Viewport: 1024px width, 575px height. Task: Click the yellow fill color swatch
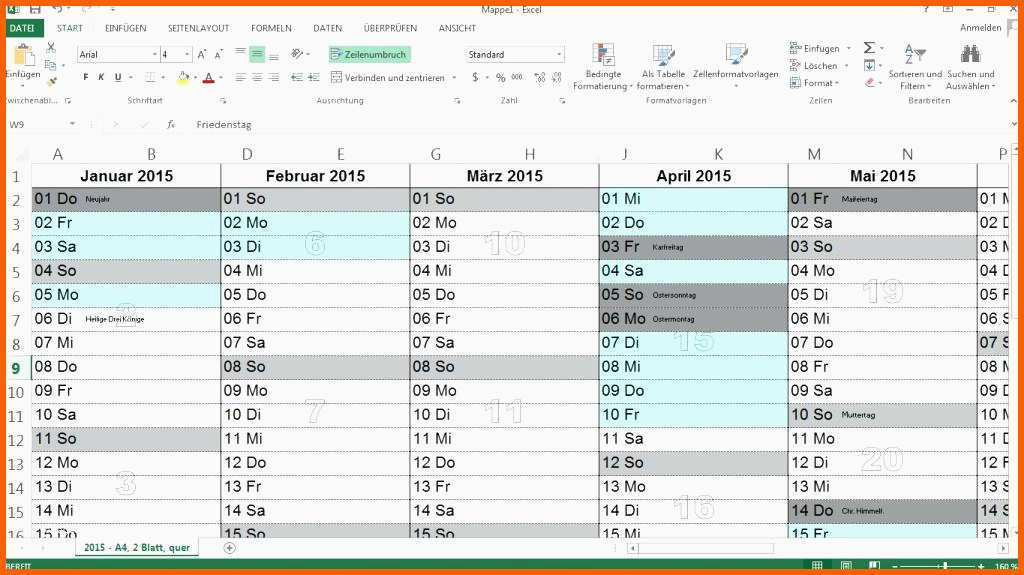(183, 78)
